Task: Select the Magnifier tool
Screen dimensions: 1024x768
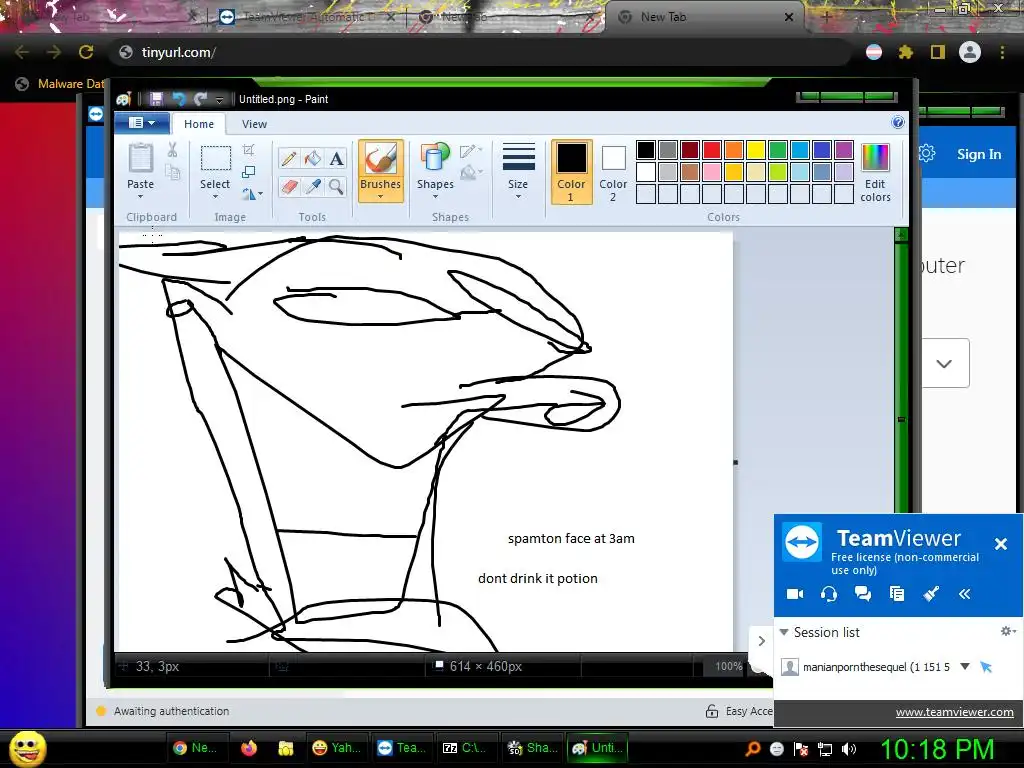Action: (x=336, y=187)
